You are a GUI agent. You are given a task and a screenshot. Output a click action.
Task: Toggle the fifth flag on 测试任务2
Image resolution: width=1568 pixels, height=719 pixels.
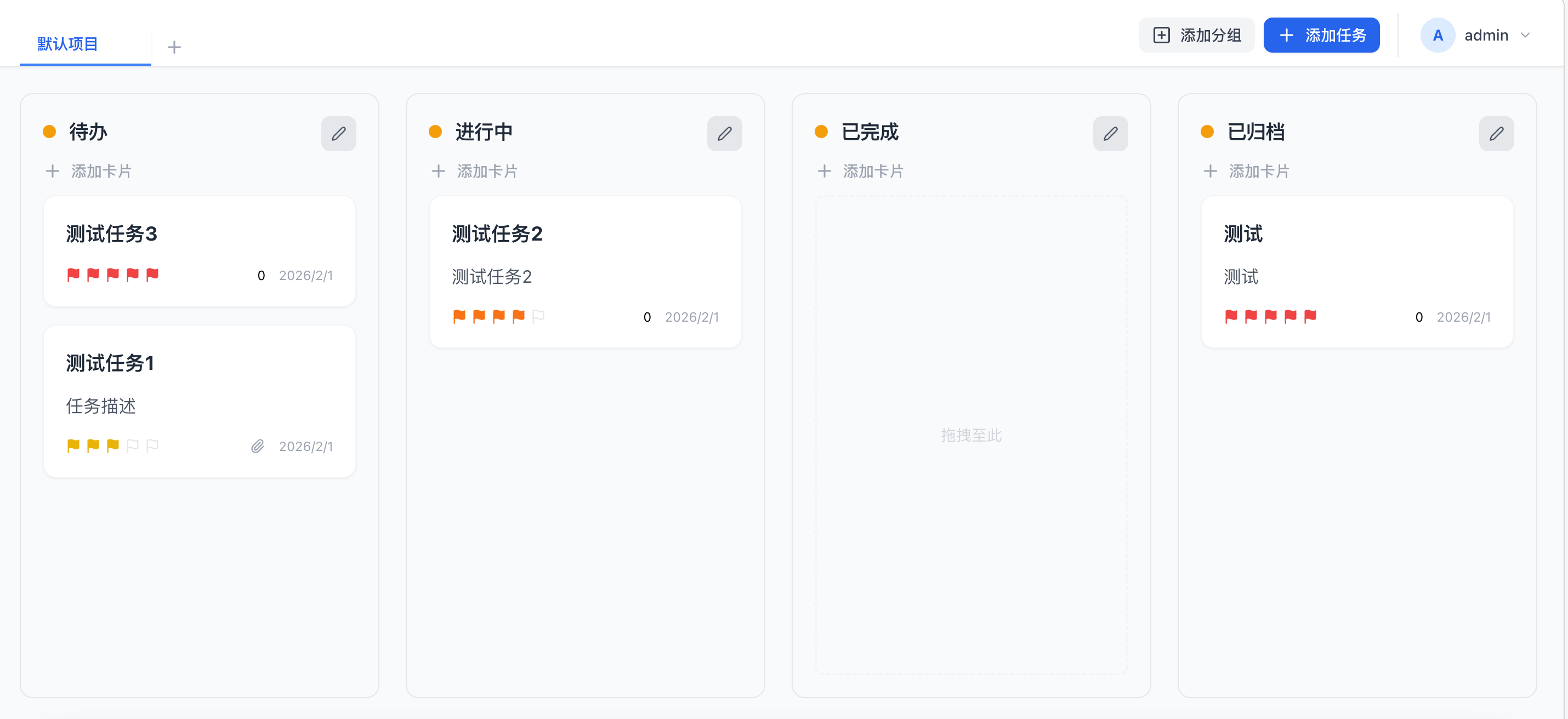[538, 316]
